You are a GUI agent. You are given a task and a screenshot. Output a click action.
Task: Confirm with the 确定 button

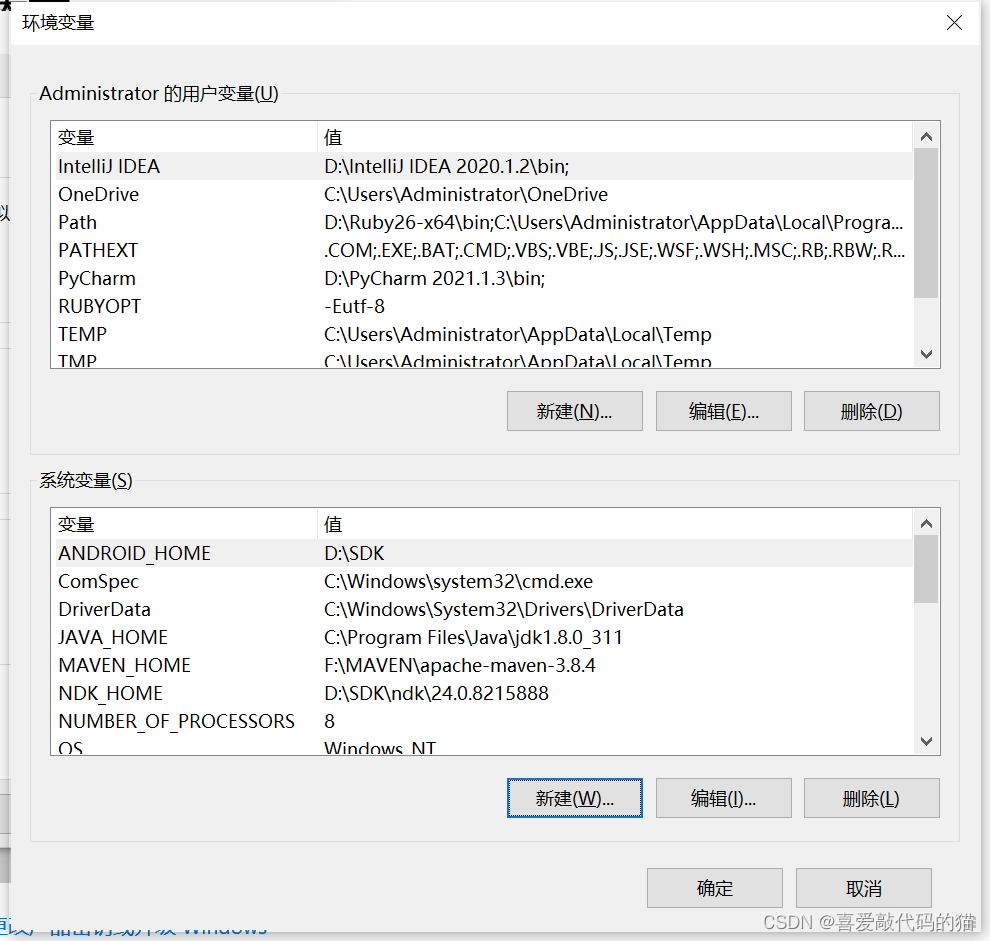[715, 888]
